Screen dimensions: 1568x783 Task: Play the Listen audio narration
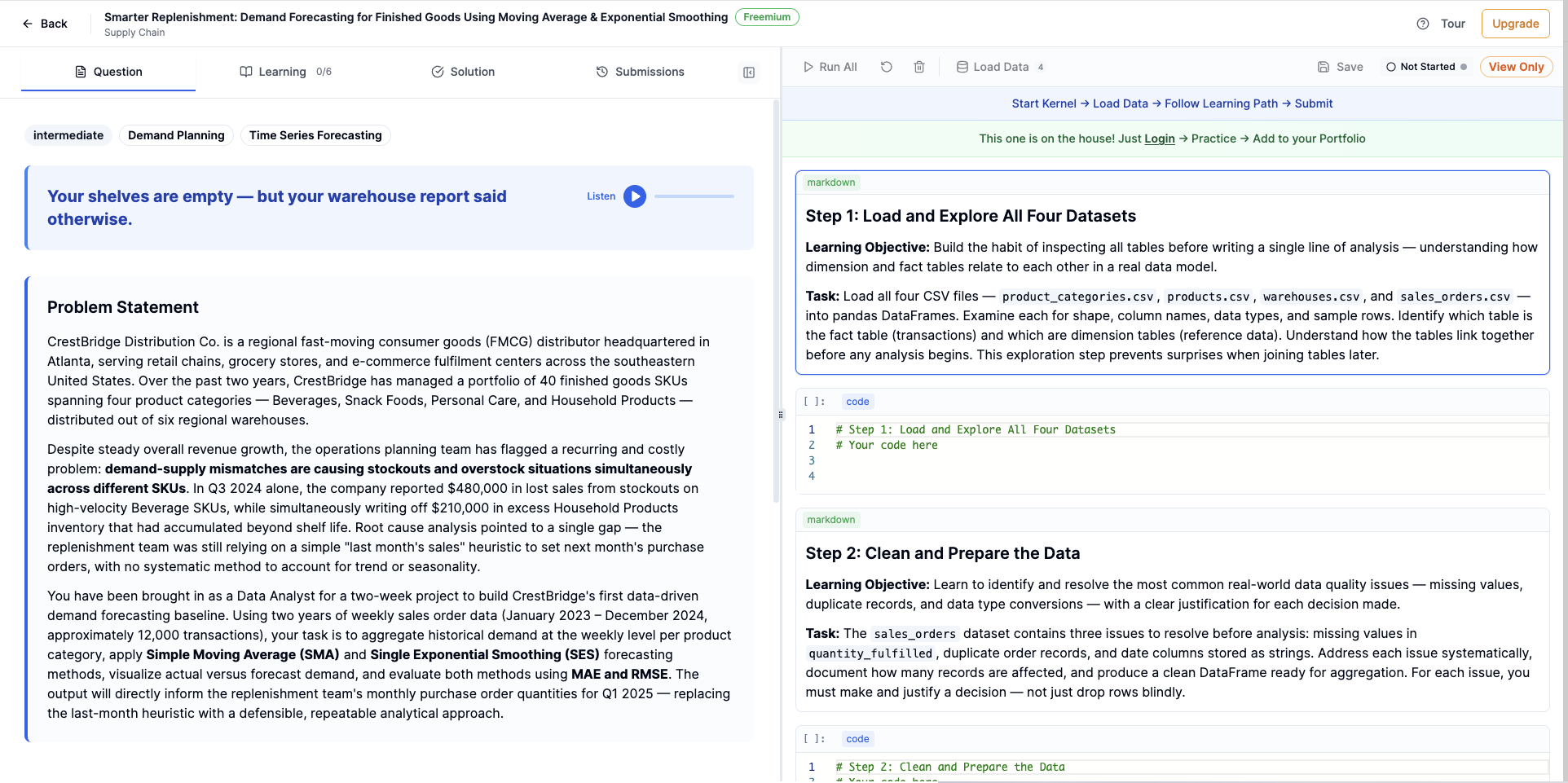(x=635, y=196)
